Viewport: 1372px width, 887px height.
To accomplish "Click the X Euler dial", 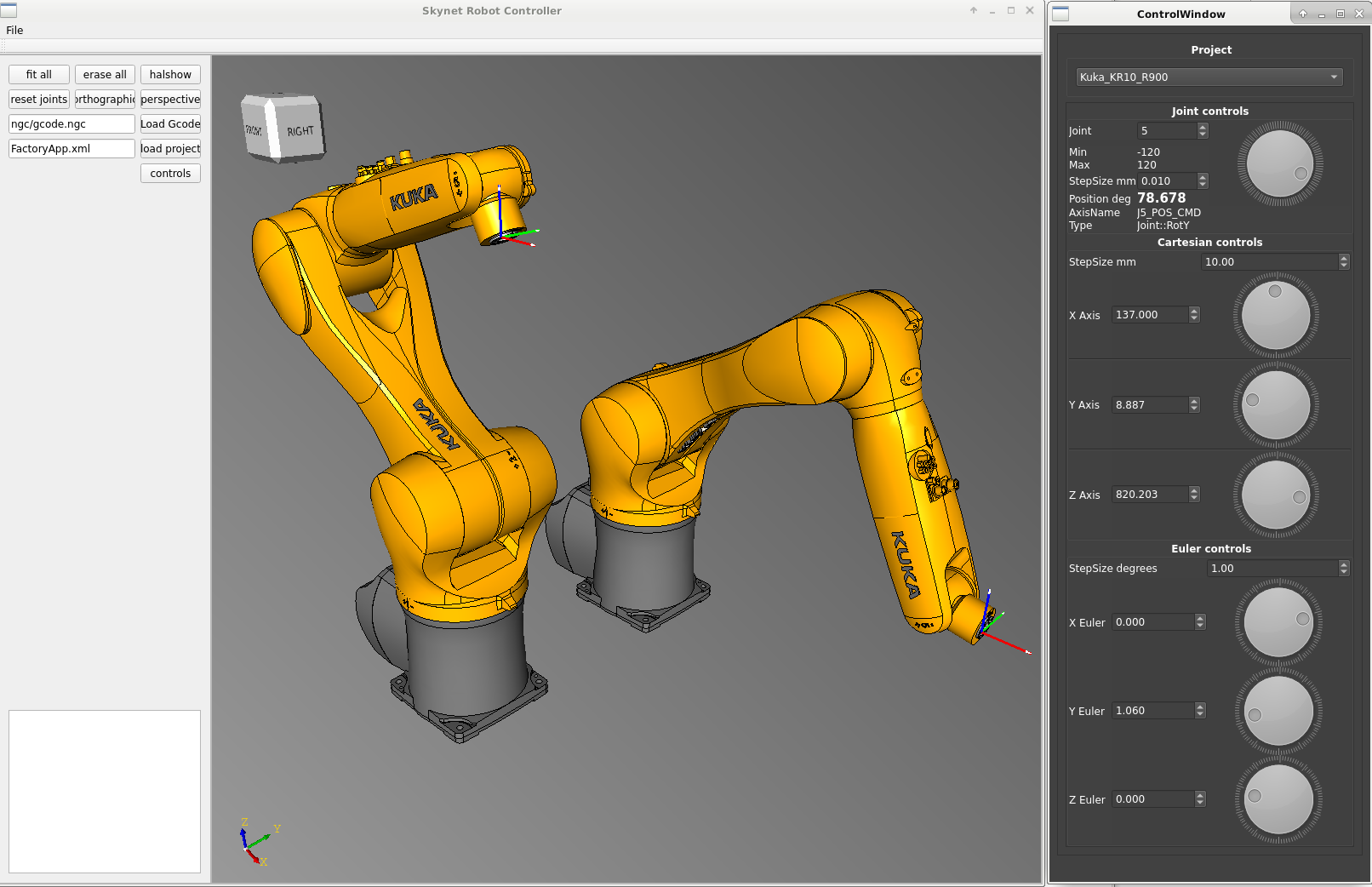I will coord(1278,622).
